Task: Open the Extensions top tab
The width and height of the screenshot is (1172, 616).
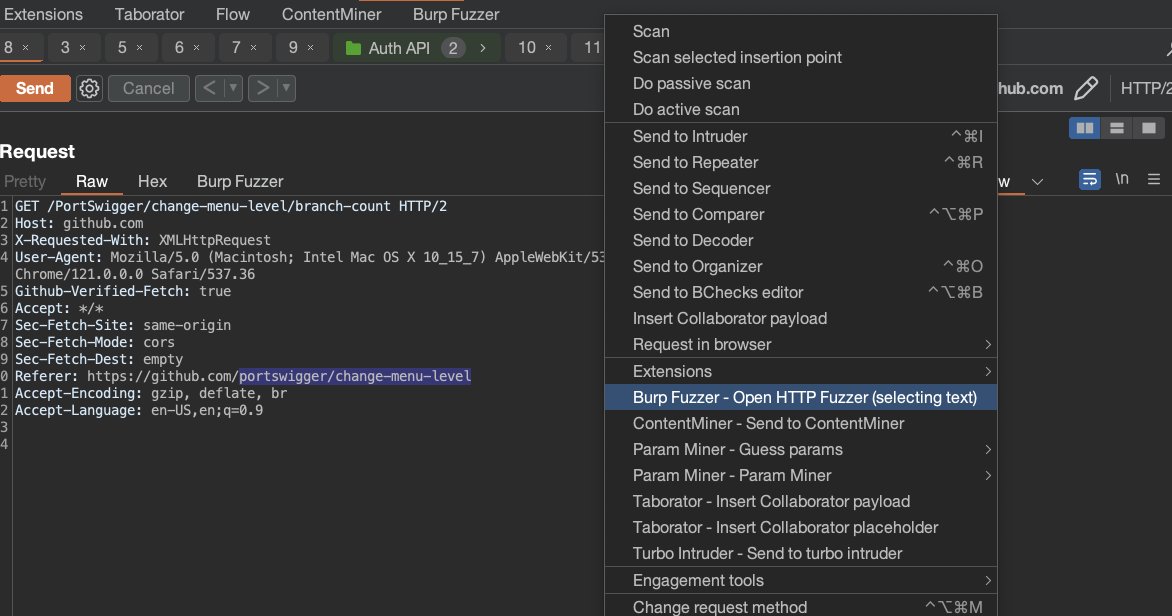Action: (43, 14)
